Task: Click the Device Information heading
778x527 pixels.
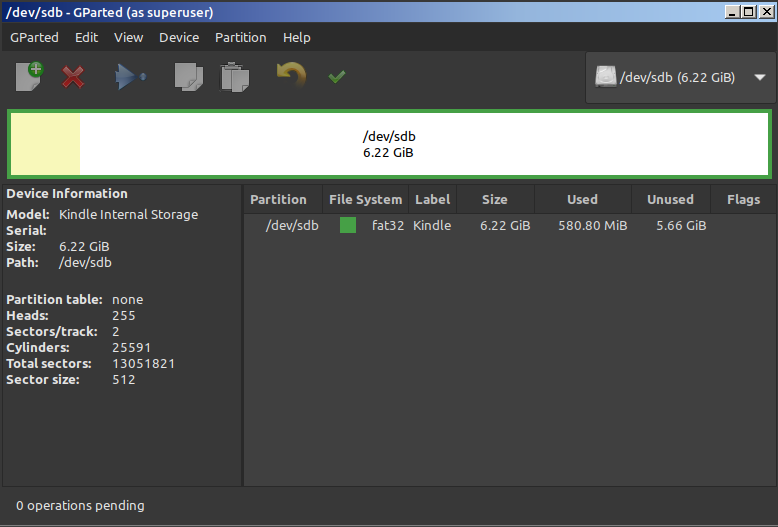Action: coord(67,194)
